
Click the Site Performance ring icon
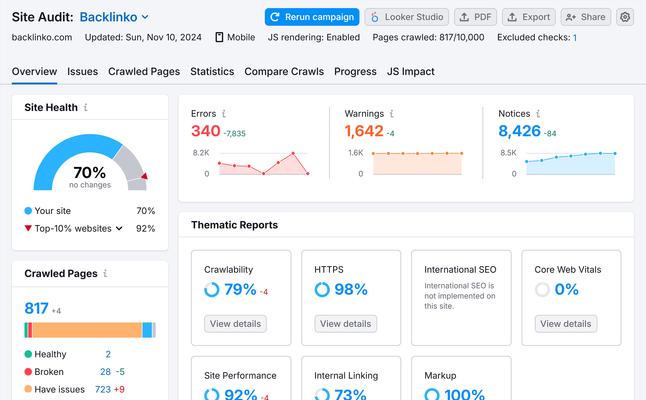coord(211,394)
